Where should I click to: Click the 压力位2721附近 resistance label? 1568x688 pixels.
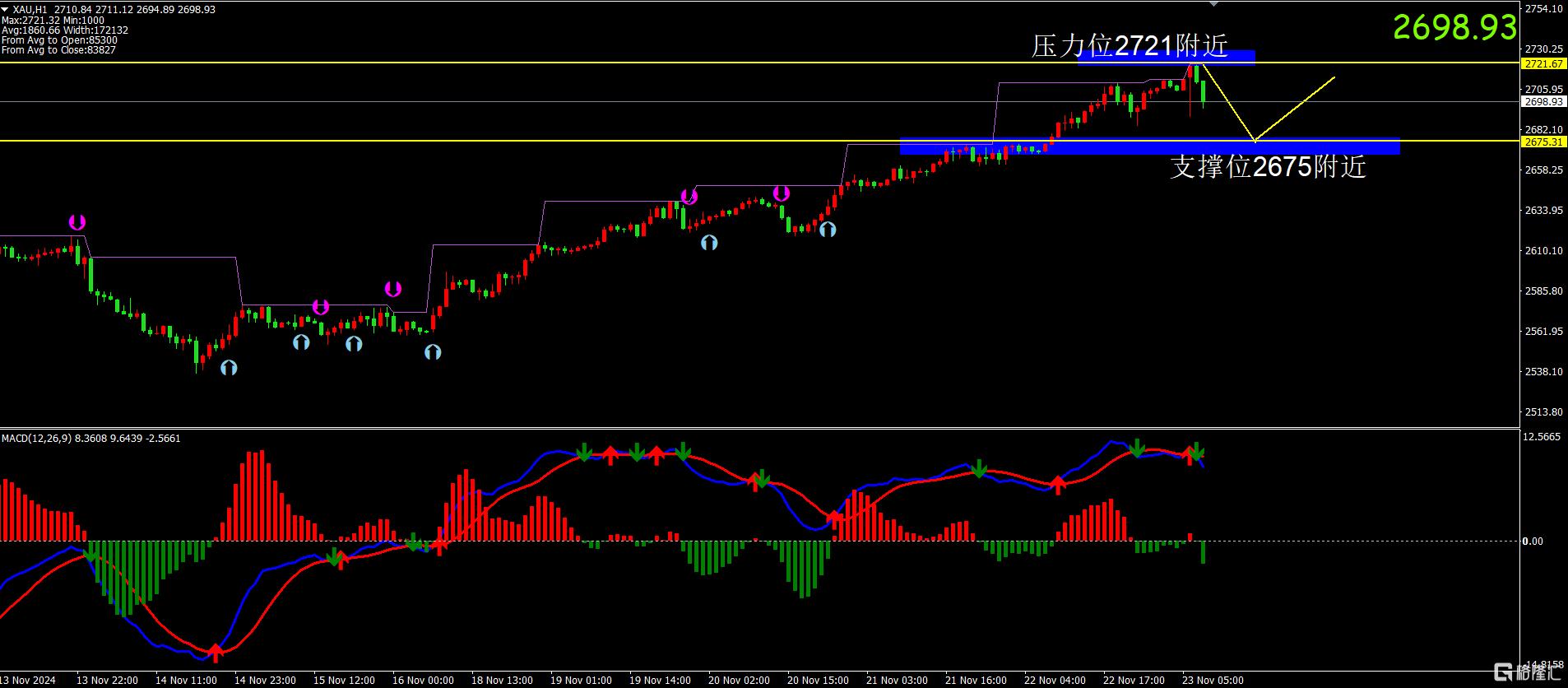[1130, 46]
